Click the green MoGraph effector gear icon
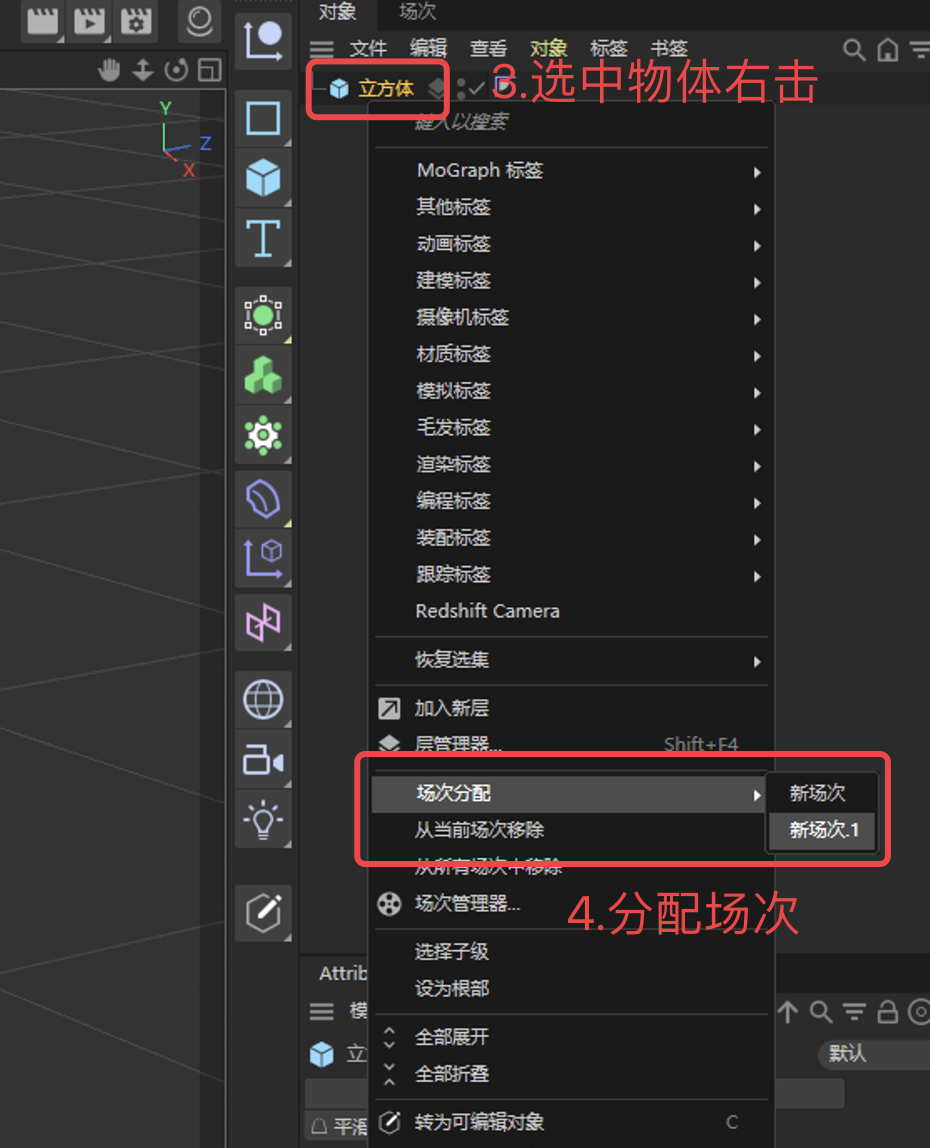Viewport: 930px width, 1148px height. [263, 435]
